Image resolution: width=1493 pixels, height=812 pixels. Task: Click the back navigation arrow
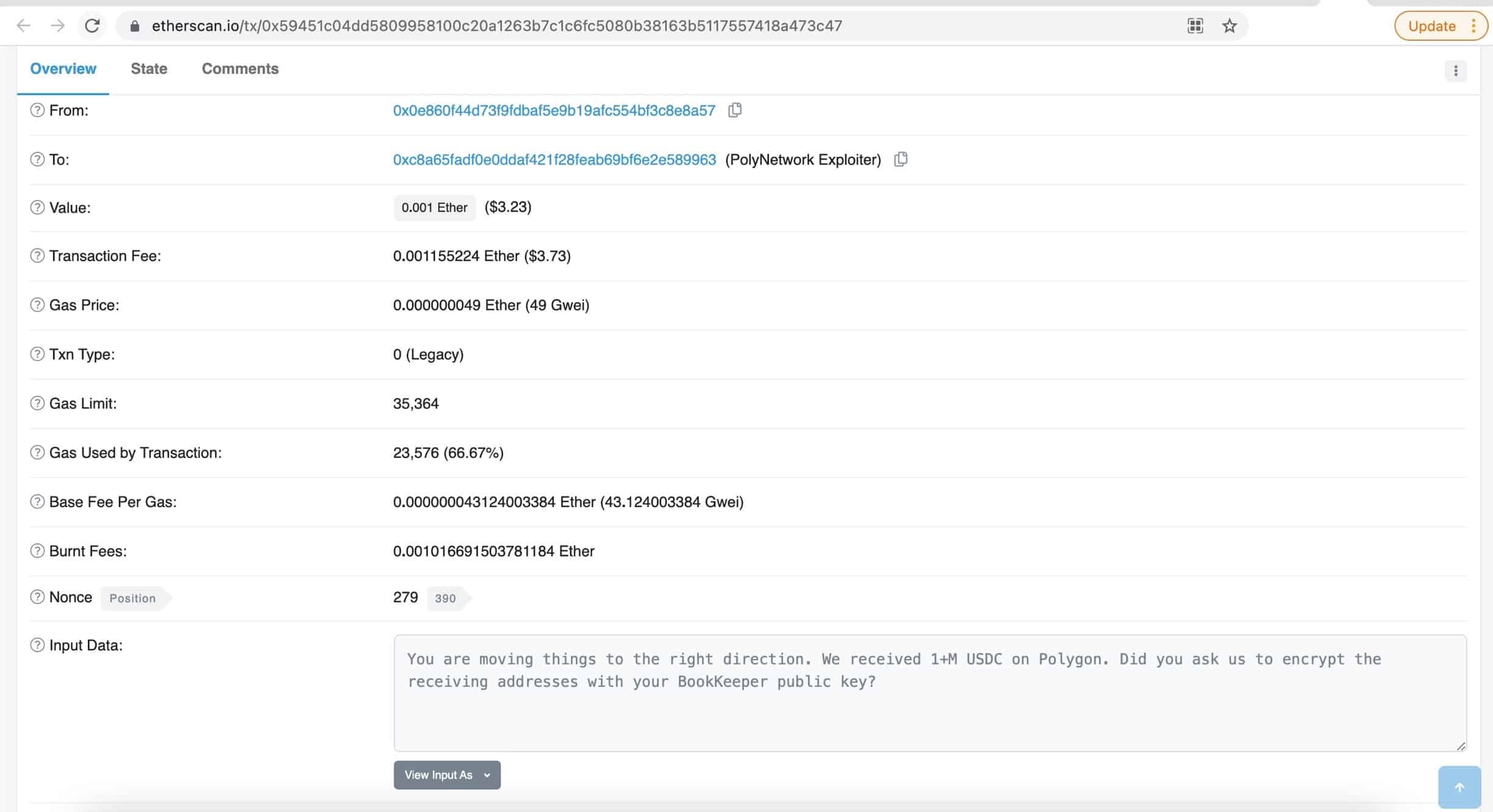25,25
